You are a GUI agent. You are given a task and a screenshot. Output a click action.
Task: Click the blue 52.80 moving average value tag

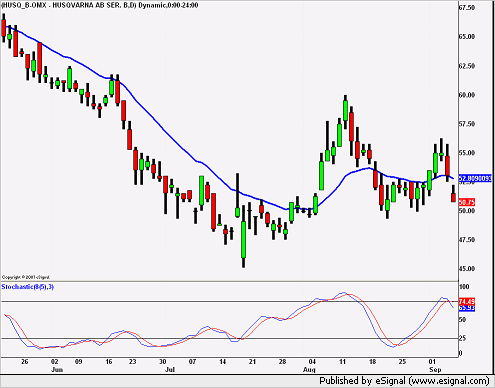pos(475,178)
